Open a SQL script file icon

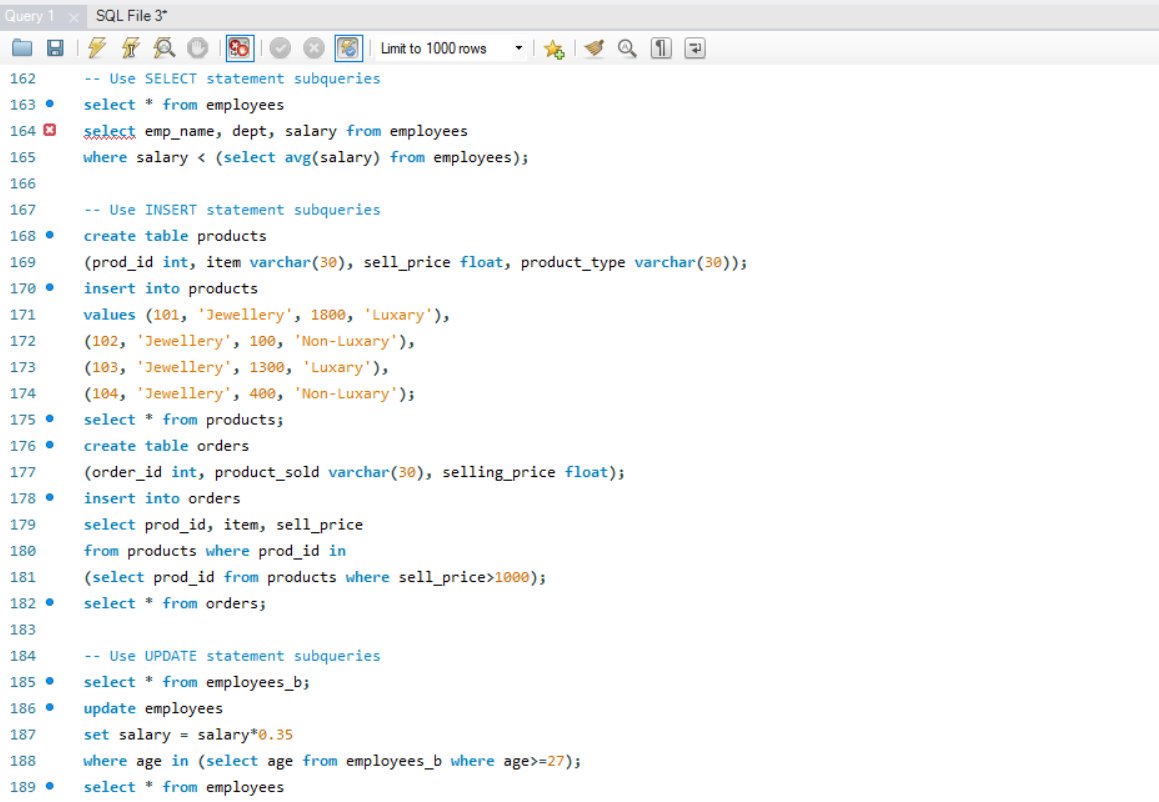[x=22, y=49]
